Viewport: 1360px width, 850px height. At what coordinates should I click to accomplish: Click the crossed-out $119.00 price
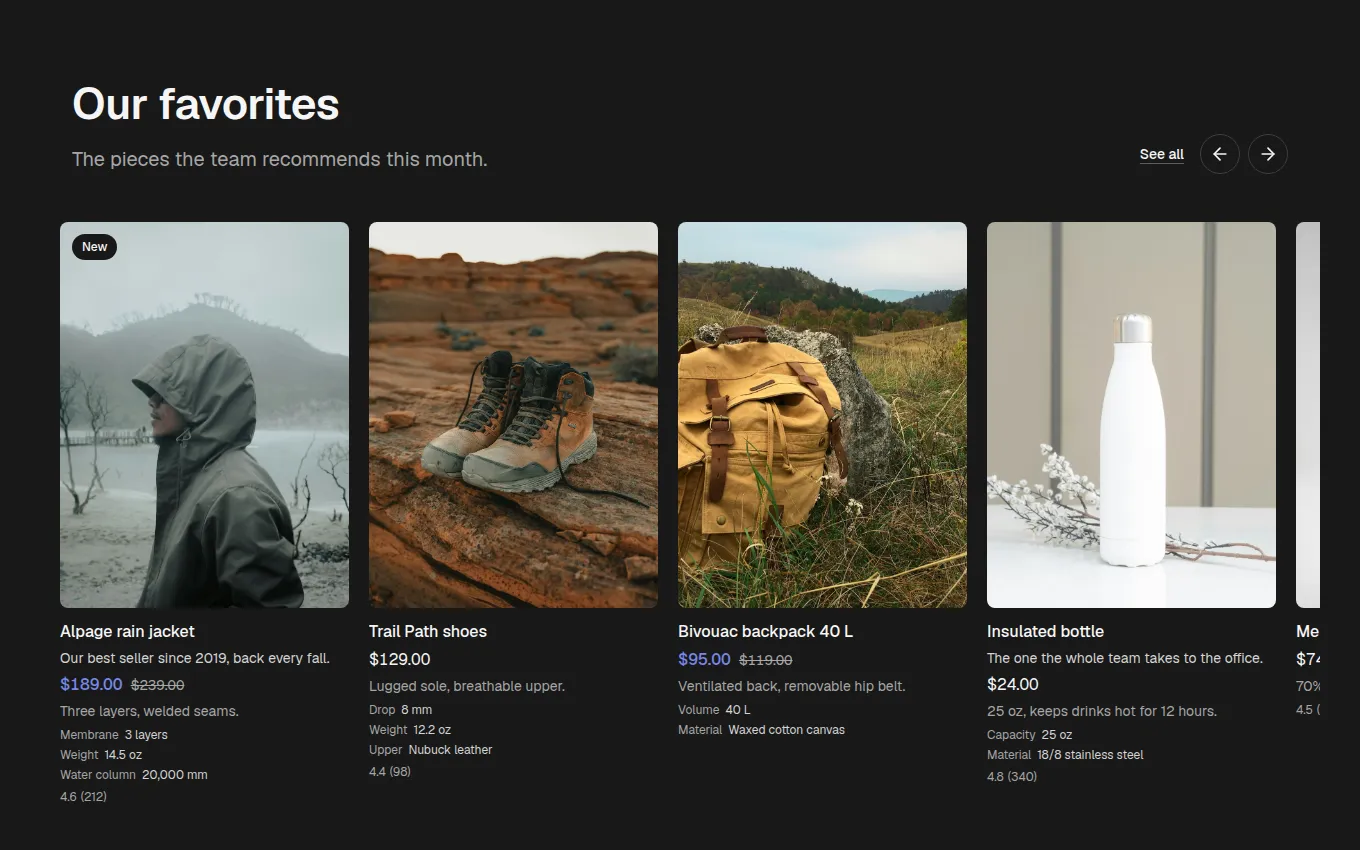pos(765,660)
